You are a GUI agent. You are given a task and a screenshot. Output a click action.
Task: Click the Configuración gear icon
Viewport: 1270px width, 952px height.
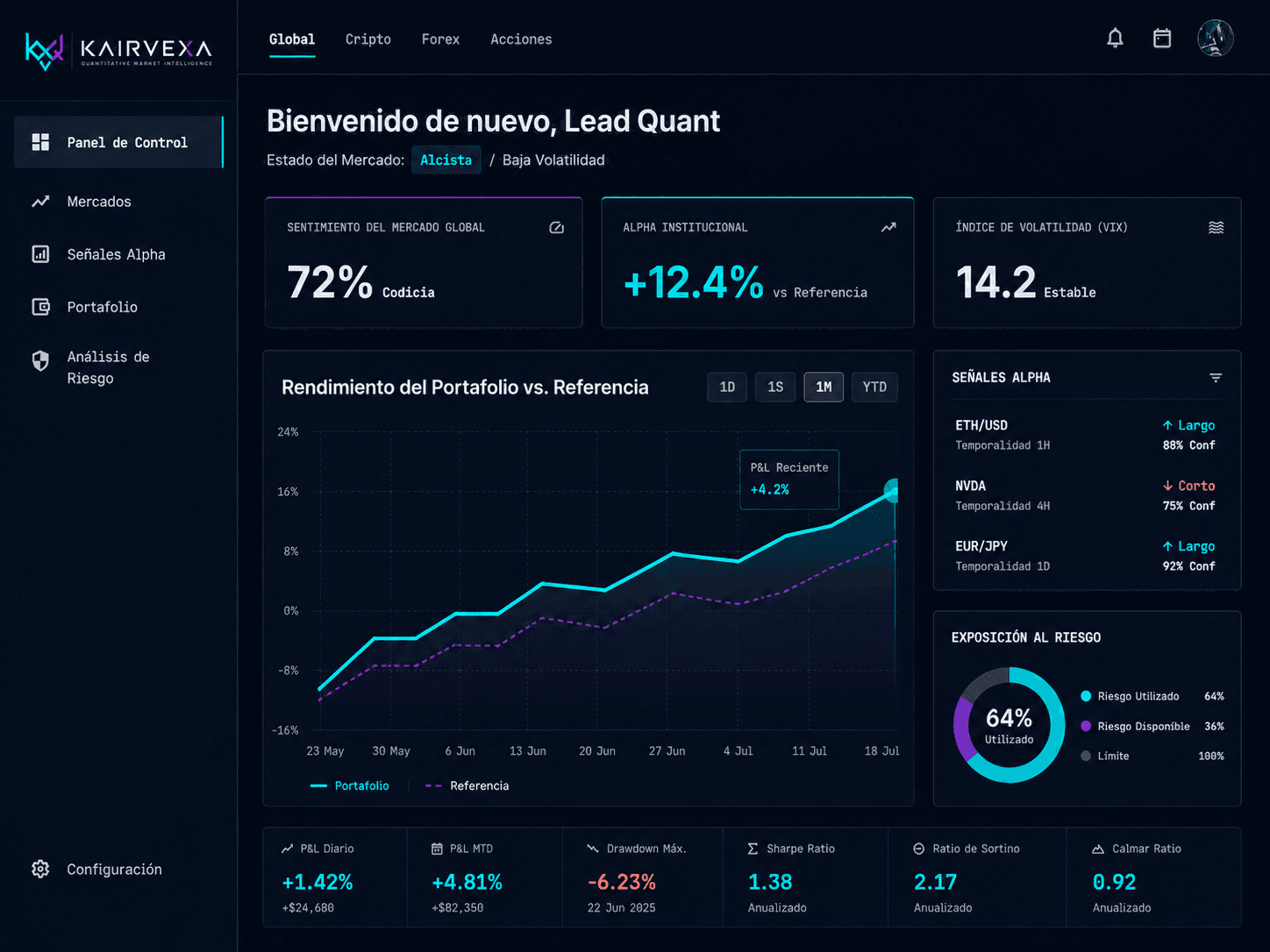point(40,869)
